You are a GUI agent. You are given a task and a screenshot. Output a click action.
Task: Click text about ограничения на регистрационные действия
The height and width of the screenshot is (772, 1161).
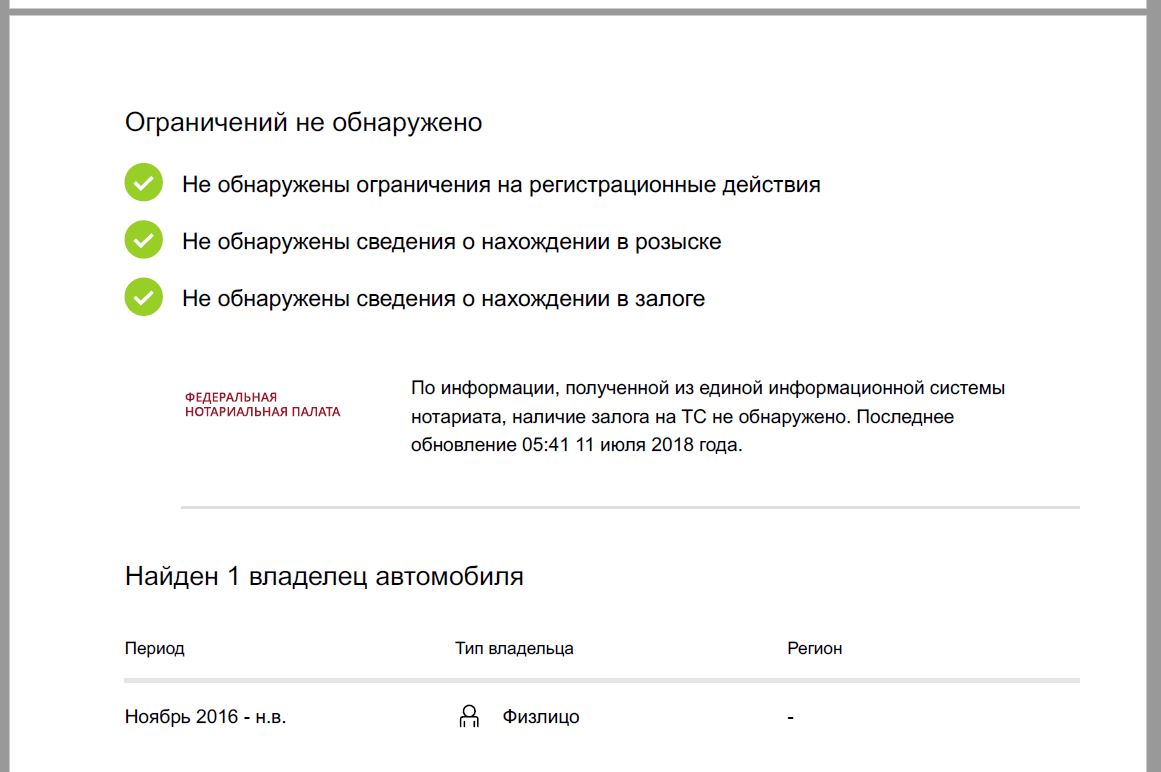pyautogui.click(x=501, y=185)
